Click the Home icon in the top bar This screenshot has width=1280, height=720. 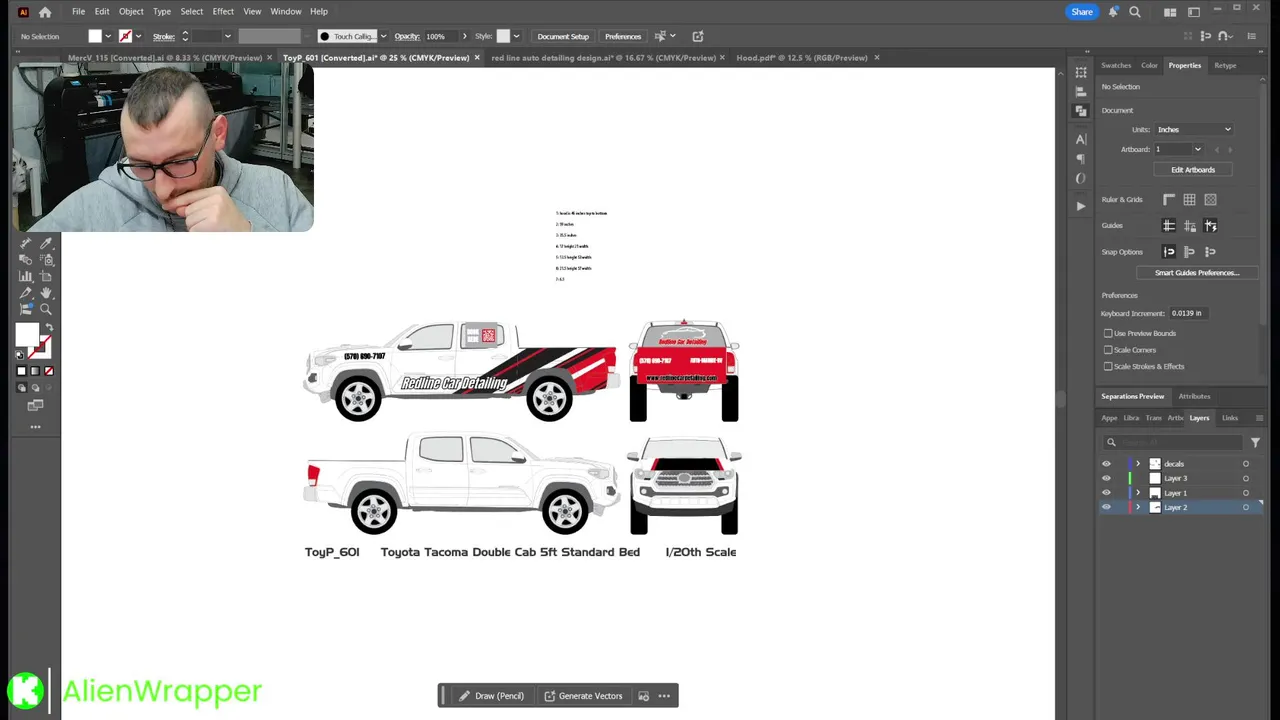[45, 12]
